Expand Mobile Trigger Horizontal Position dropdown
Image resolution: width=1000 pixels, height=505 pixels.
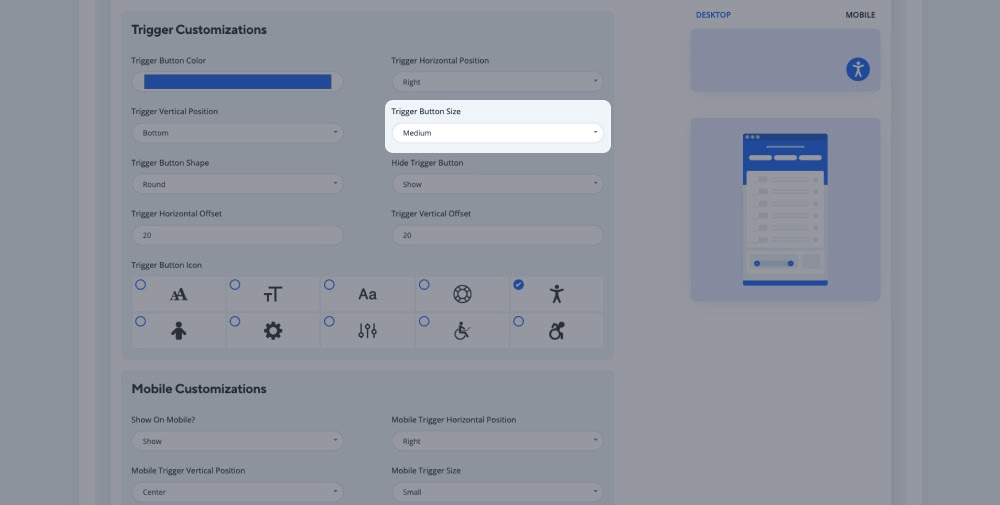pyautogui.click(x=497, y=441)
